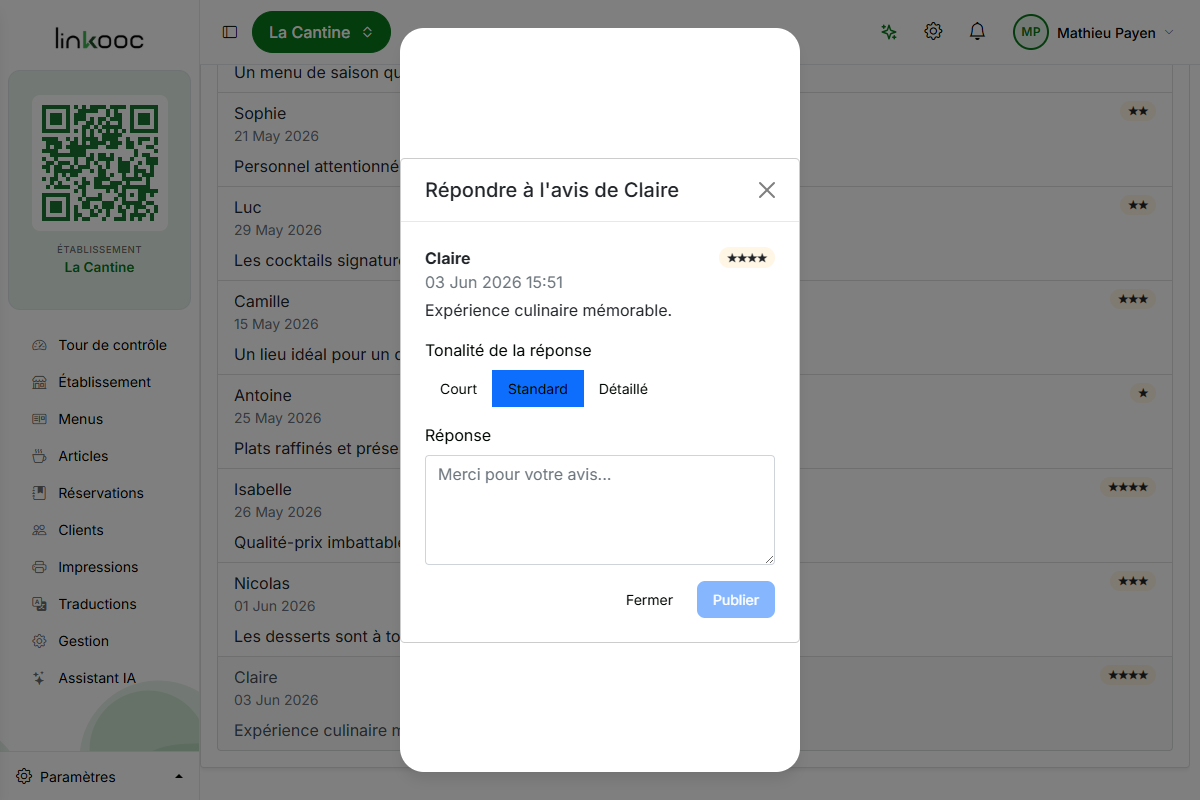Click the AI sparkles icon in header
Screen dimensions: 1200x800
pyautogui.click(x=888, y=32)
